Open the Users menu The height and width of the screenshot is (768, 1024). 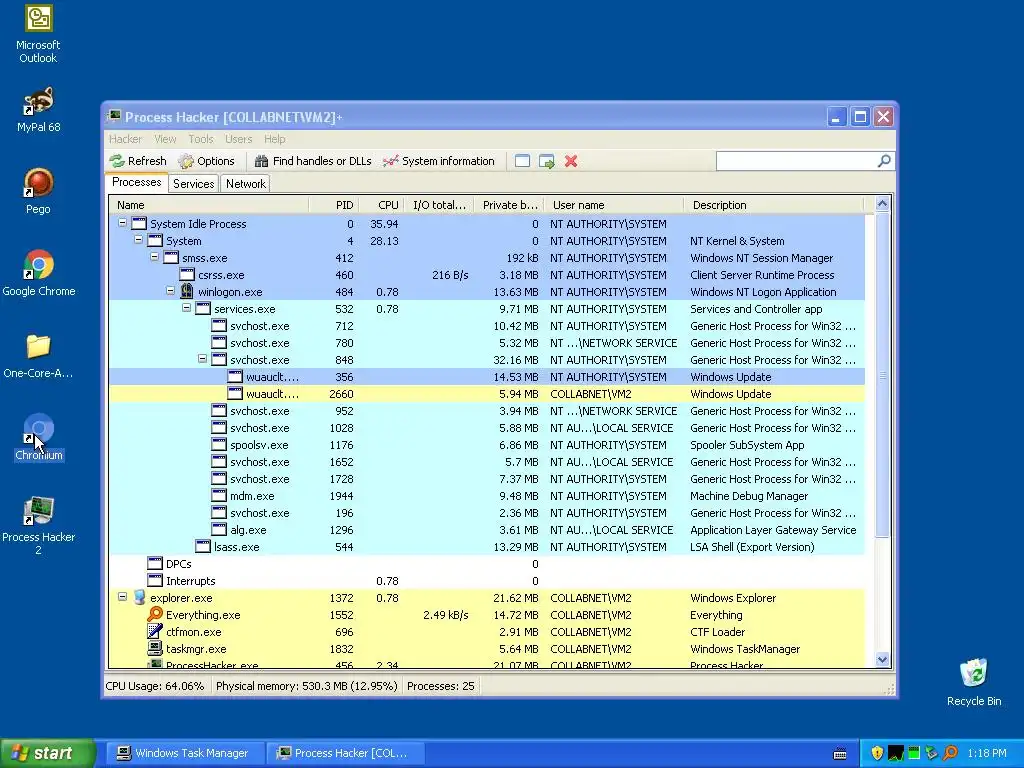238,139
